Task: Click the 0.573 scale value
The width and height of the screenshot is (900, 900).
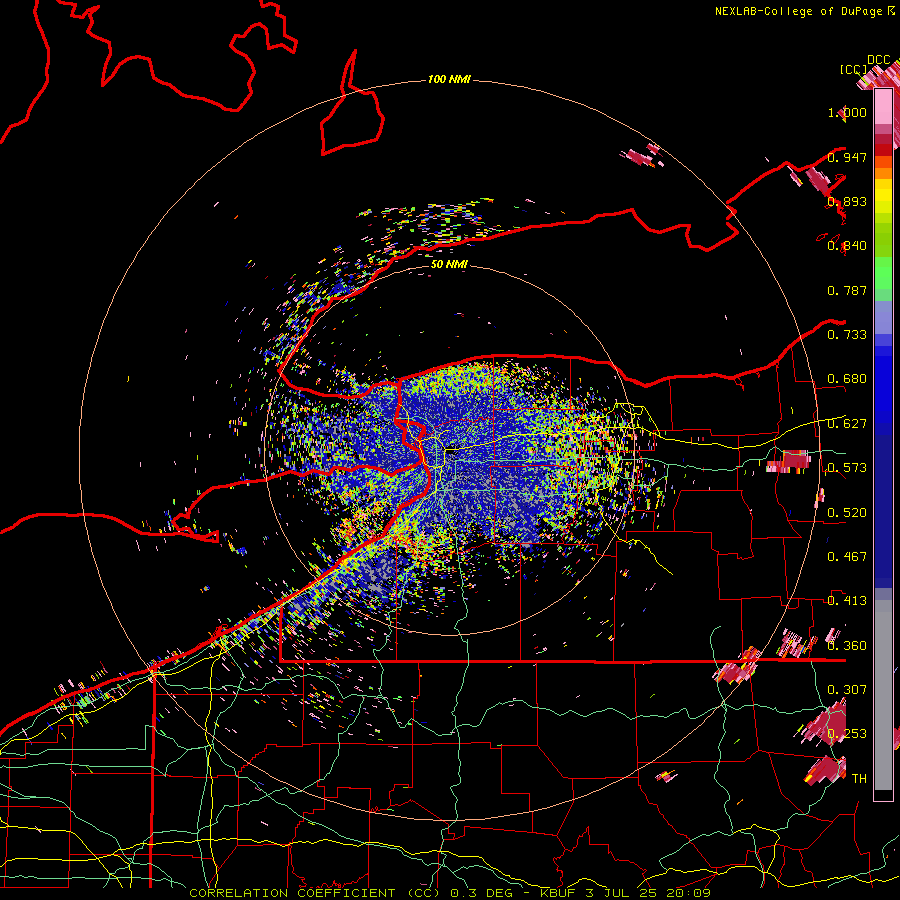Action: click(x=847, y=468)
